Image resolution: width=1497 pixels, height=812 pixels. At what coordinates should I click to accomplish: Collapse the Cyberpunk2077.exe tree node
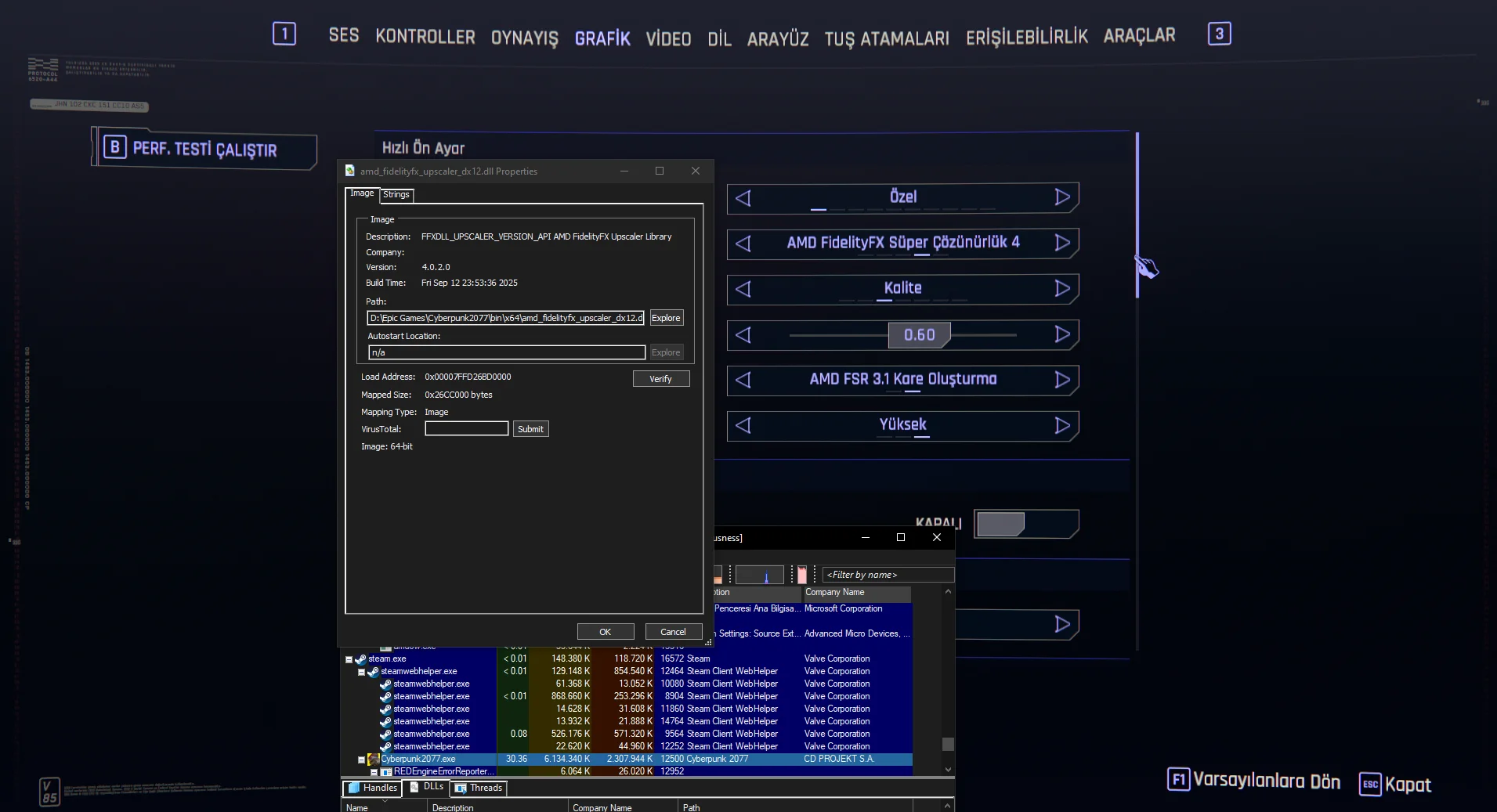(x=361, y=760)
